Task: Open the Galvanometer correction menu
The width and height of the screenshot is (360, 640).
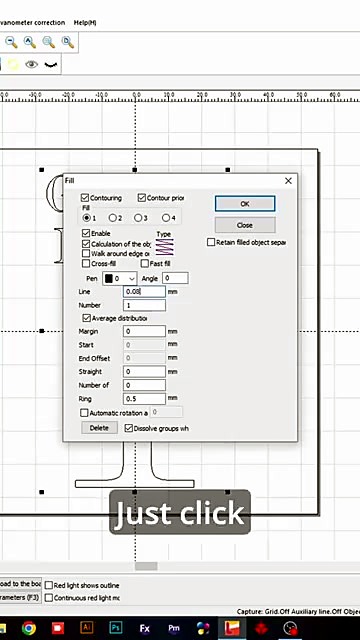Action: [33, 22]
